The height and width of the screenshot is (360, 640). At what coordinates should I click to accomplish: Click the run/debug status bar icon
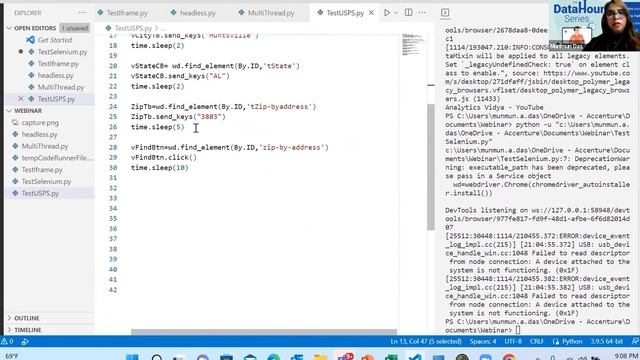pos(25,342)
